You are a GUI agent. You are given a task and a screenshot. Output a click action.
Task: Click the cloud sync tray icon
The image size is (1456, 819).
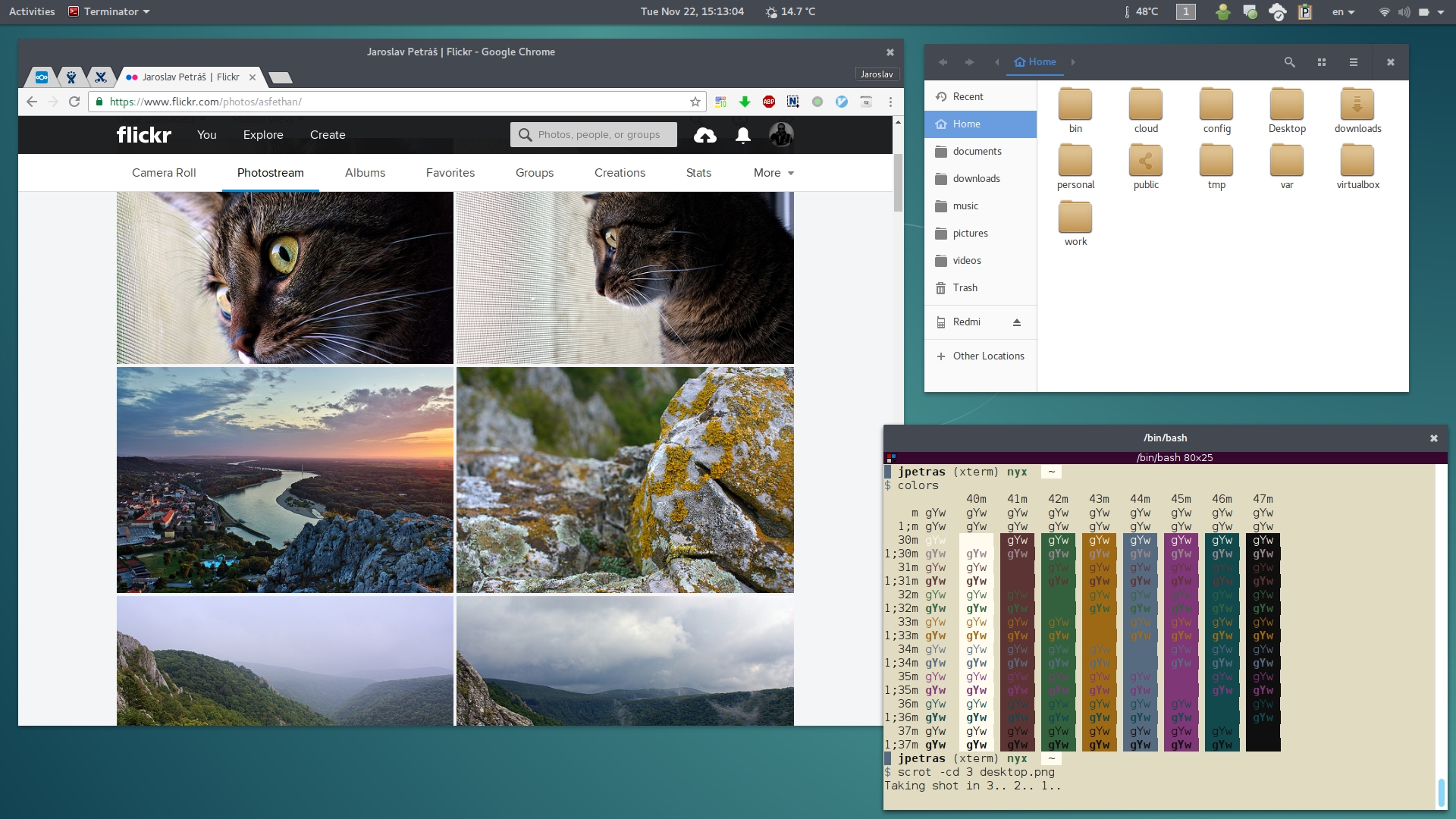click(x=1278, y=11)
